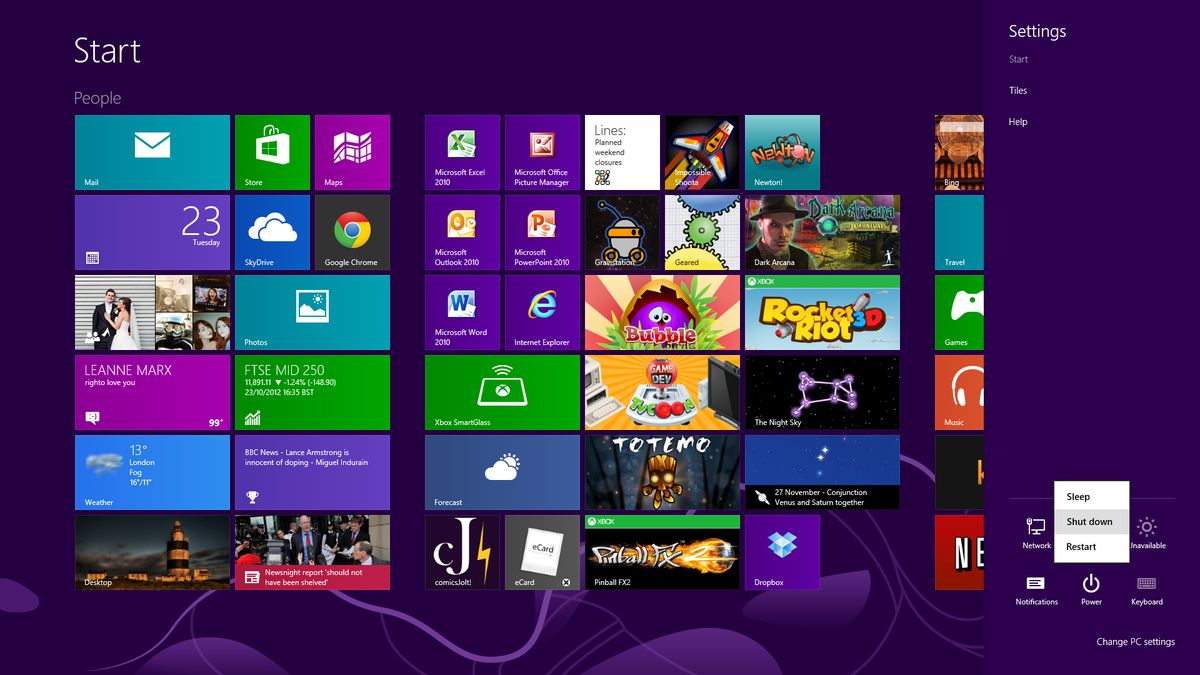
Task: Open Help from the Settings pane
Action: [x=1017, y=121]
